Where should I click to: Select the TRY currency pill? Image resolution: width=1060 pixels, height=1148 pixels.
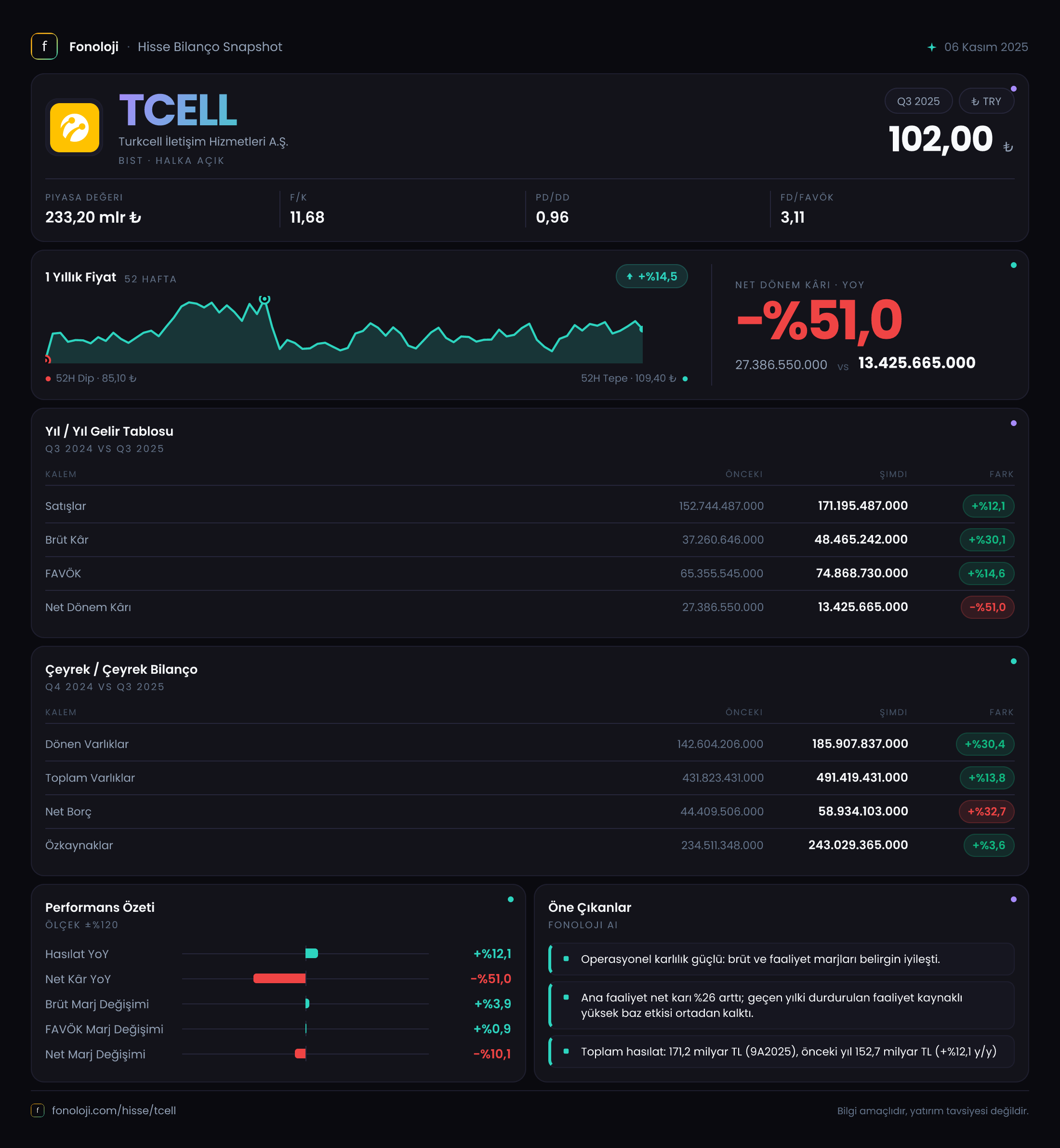[x=986, y=101]
